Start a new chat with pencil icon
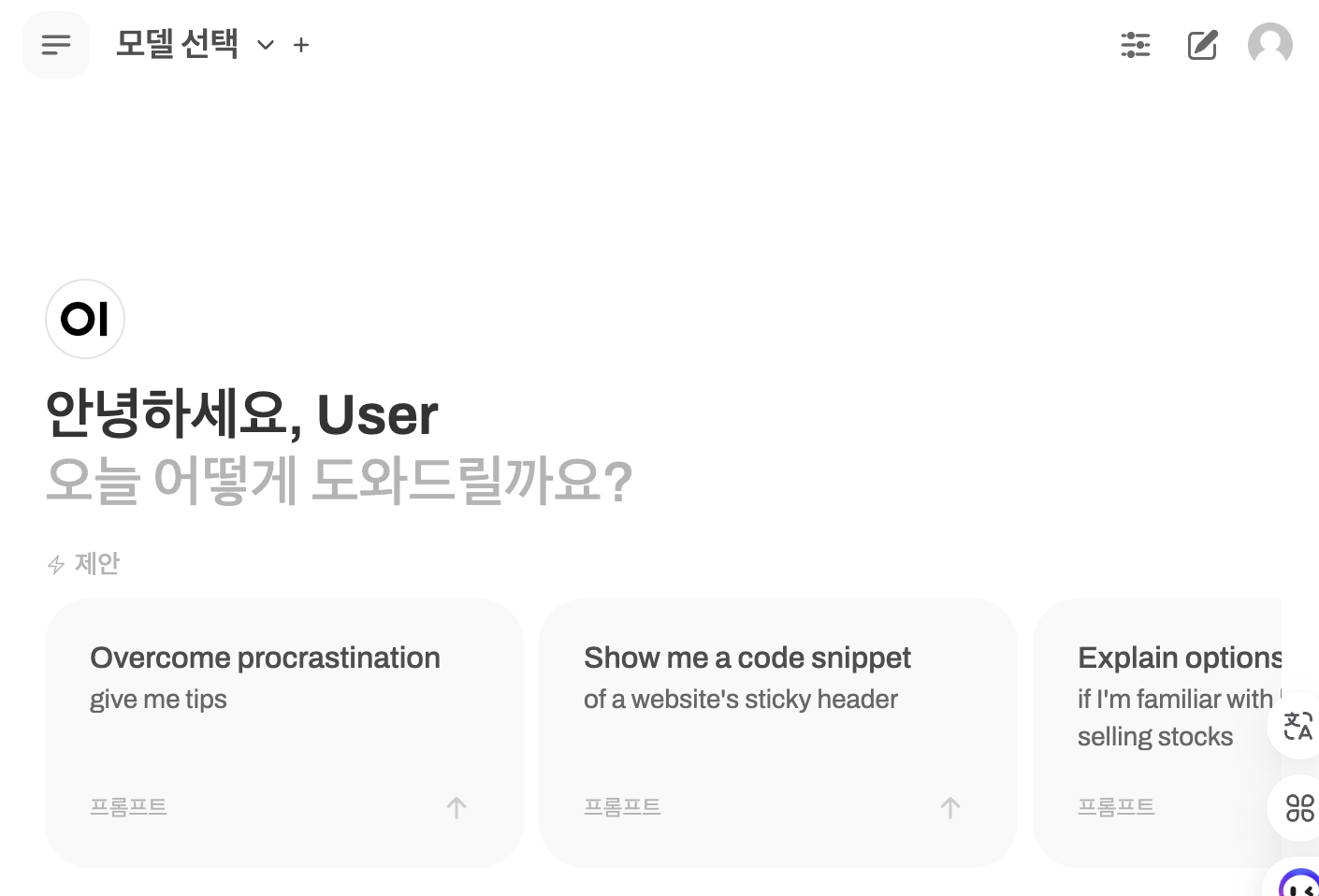The image size is (1319, 896). pos(1203,45)
